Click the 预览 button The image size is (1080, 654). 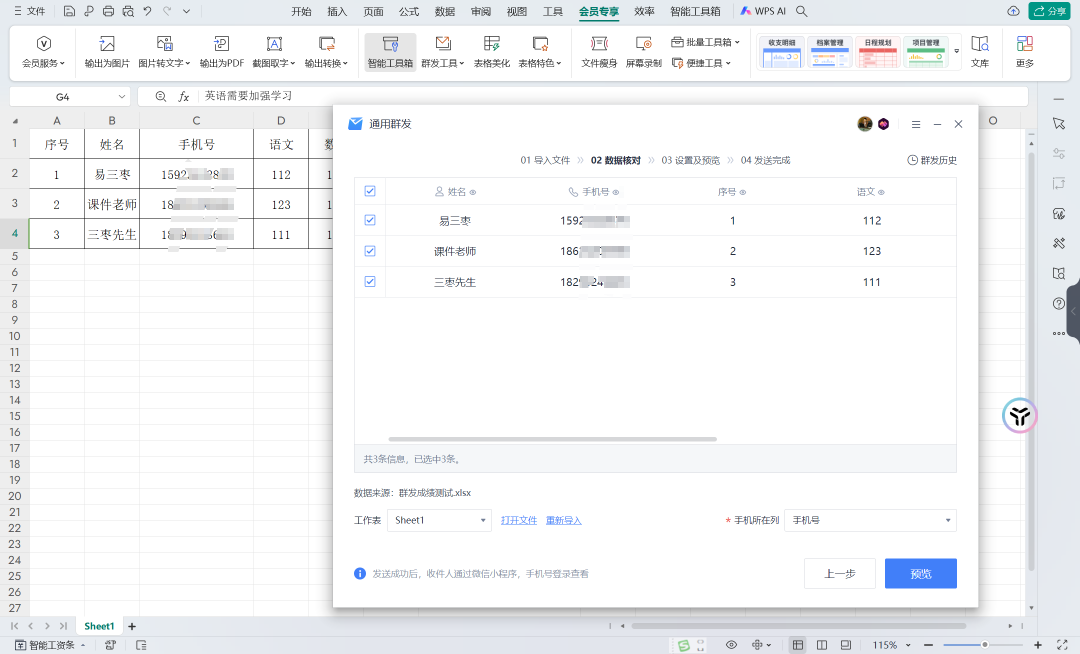click(x=920, y=573)
